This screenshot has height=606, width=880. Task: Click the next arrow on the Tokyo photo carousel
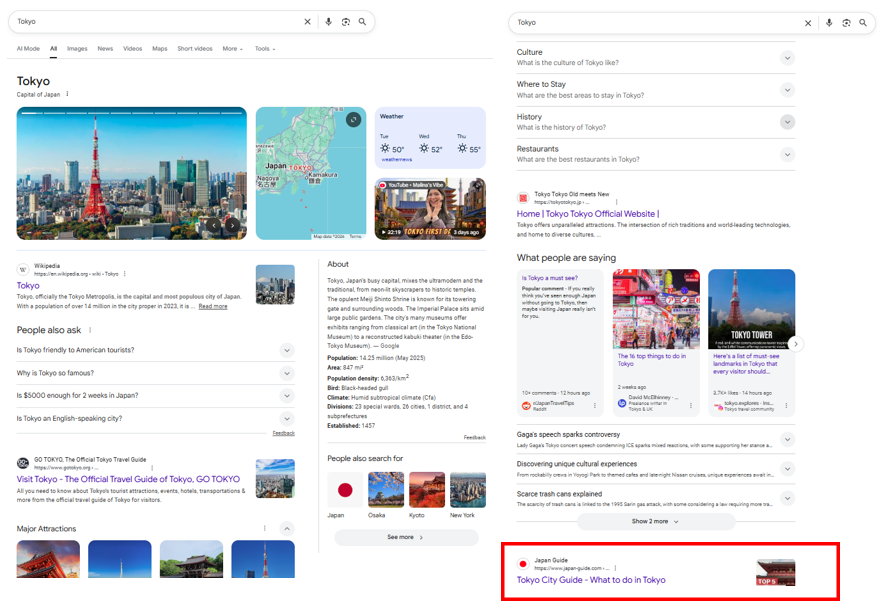pyautogui.click(x=232, y=226)
